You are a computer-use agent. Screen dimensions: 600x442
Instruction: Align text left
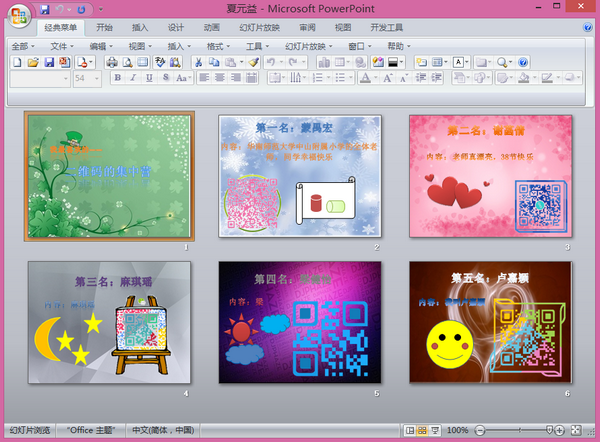[x=204, y=78]
